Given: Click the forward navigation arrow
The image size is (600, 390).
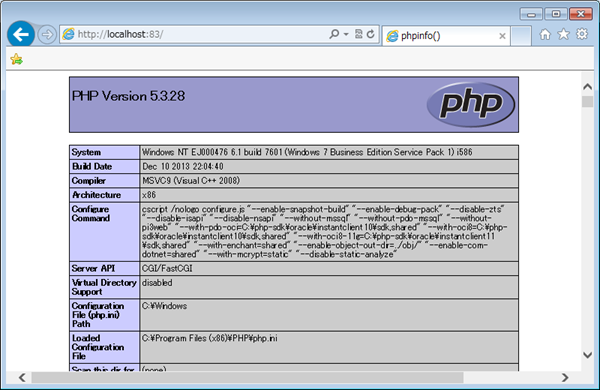Looking at the screenshot, I should 47,35.
